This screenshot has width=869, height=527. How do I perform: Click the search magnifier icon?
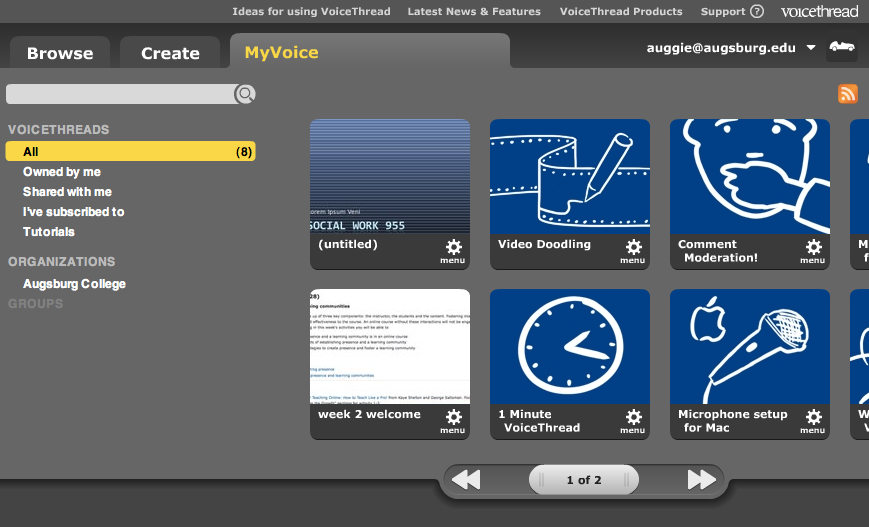[x=245, y=94]
